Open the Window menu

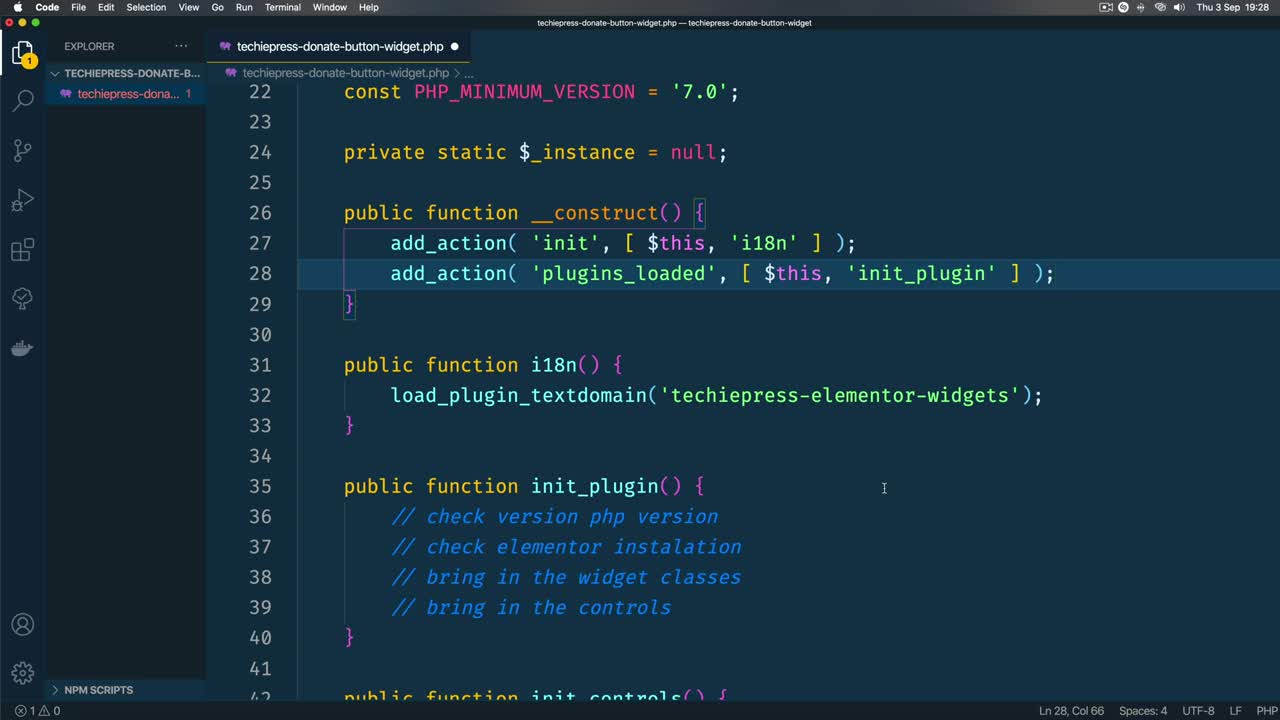coord(330,7)
